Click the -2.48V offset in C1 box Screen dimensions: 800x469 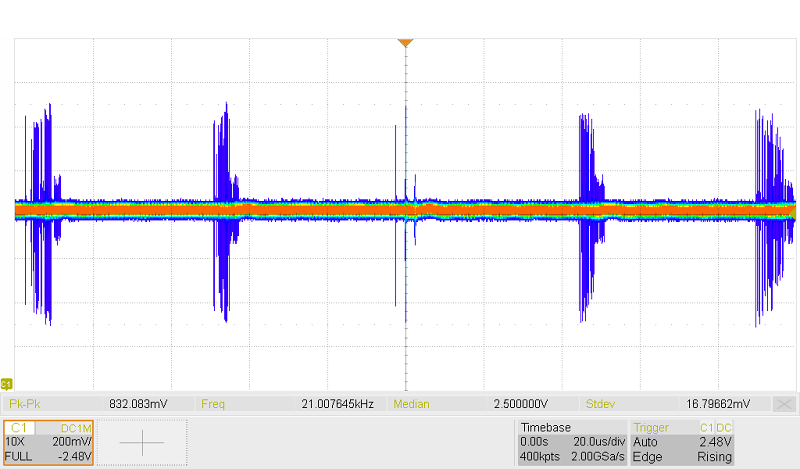tap(74, 456)
